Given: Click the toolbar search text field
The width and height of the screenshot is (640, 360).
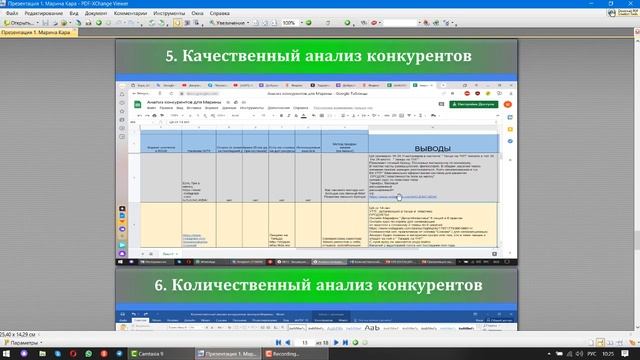Looking at the screenshot, I should (399, 23).
